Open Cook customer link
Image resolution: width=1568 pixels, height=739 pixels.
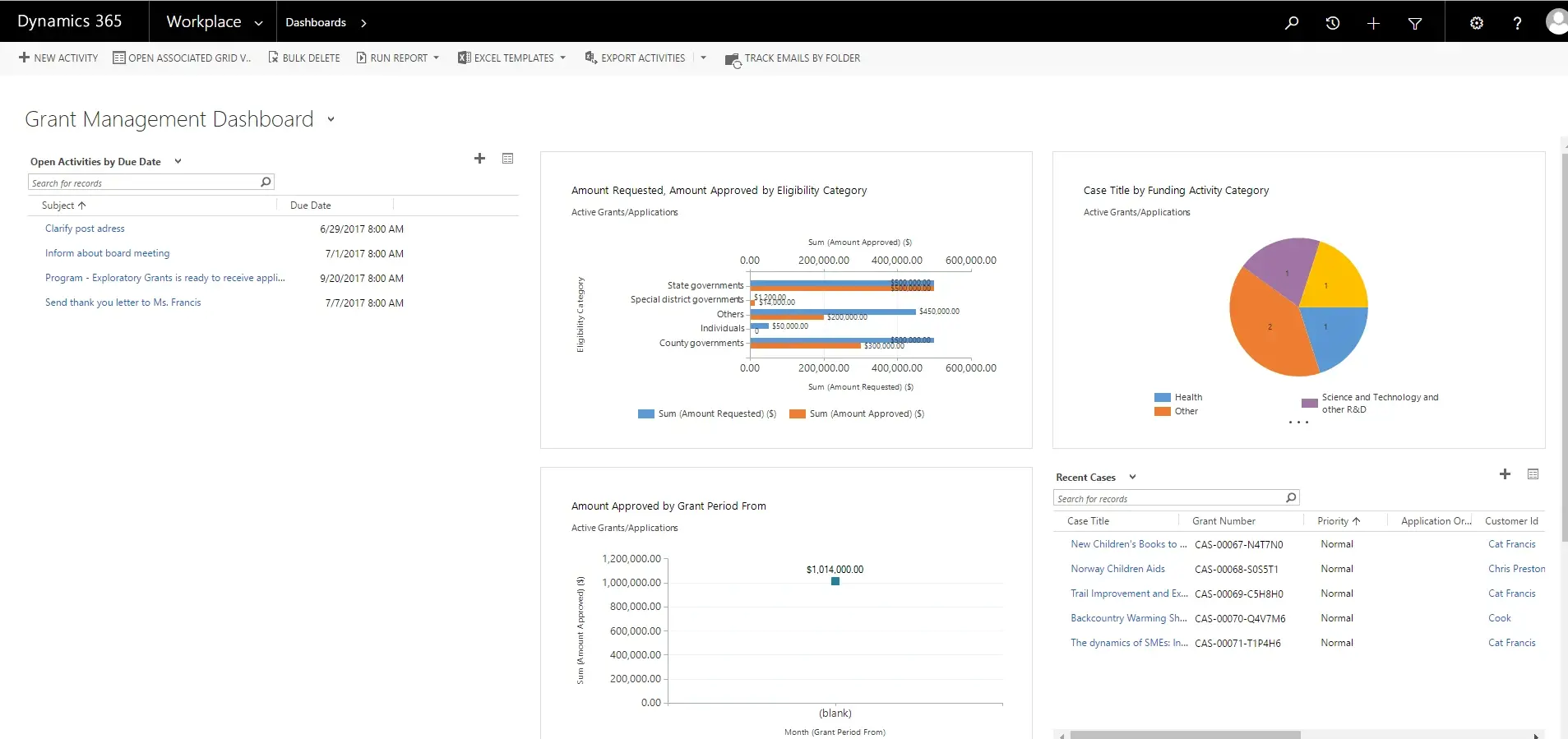(1499, 618)
